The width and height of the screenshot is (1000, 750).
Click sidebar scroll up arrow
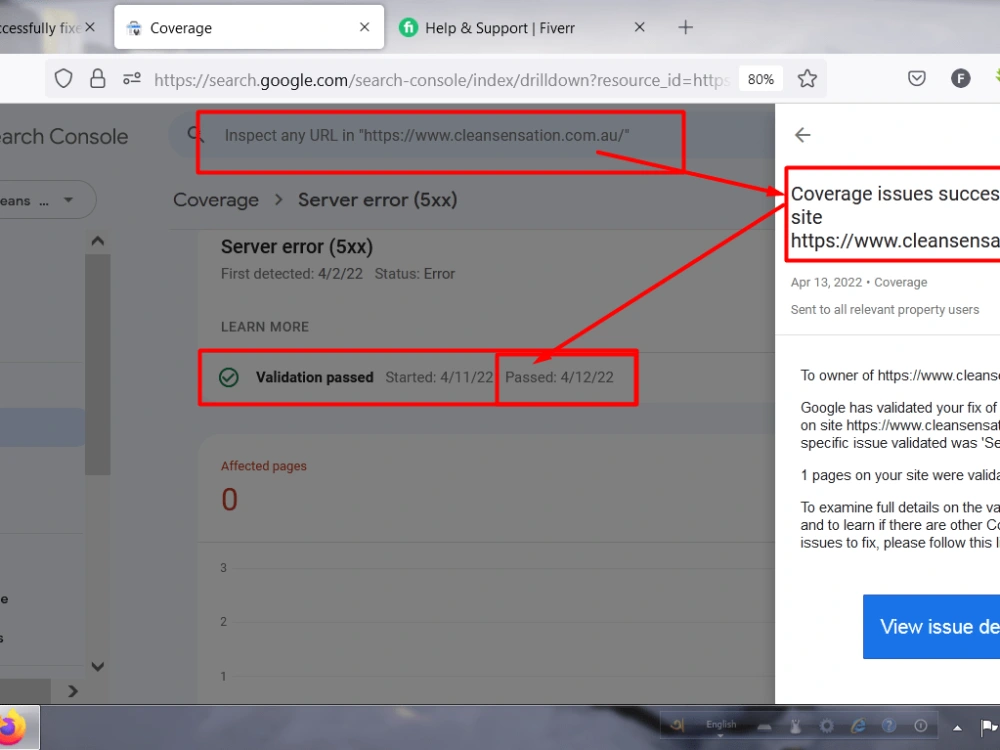pos(98,241)
